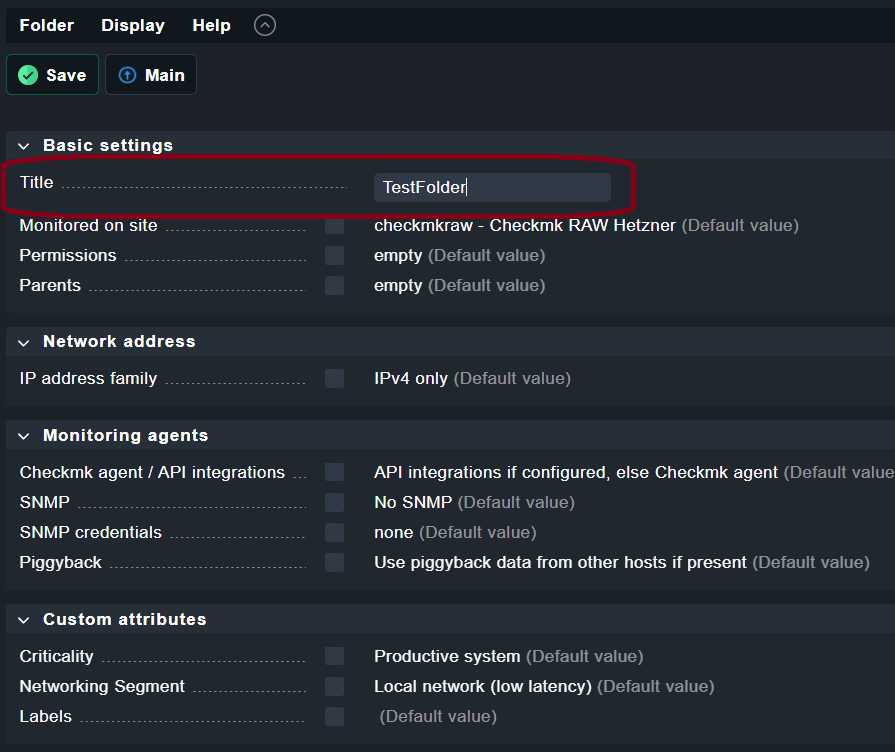The image size is (895, 752).
Task: Tick the Permissions checkbox
Action: (x=334, y=255)
